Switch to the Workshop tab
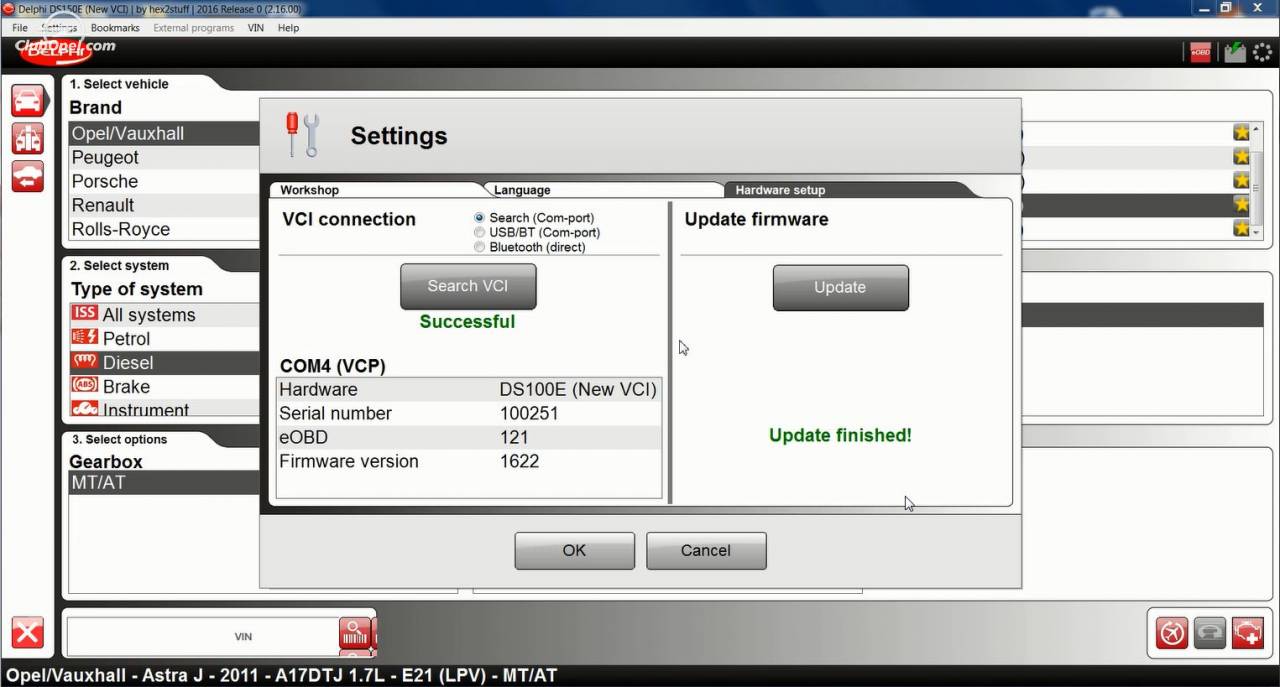The image size is (1280, 687). click(375, 189)
